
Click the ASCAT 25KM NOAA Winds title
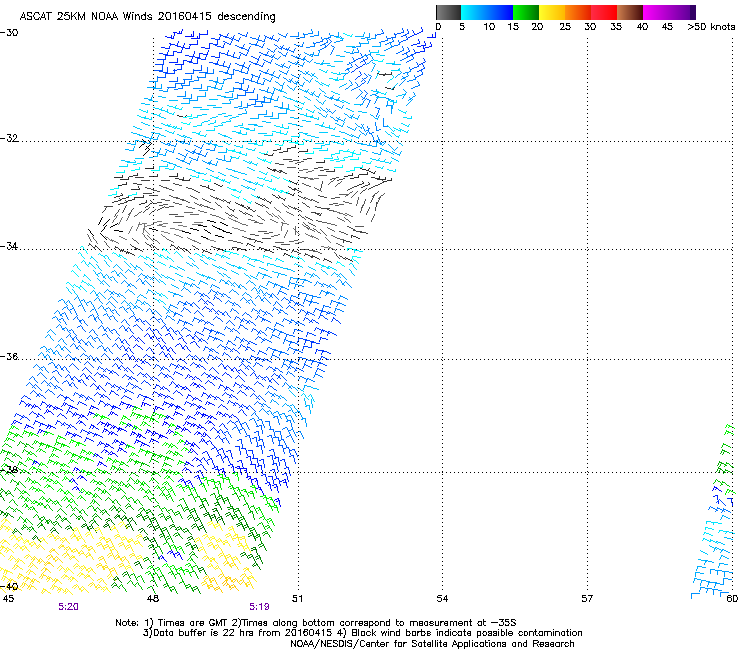coord(147,17)
